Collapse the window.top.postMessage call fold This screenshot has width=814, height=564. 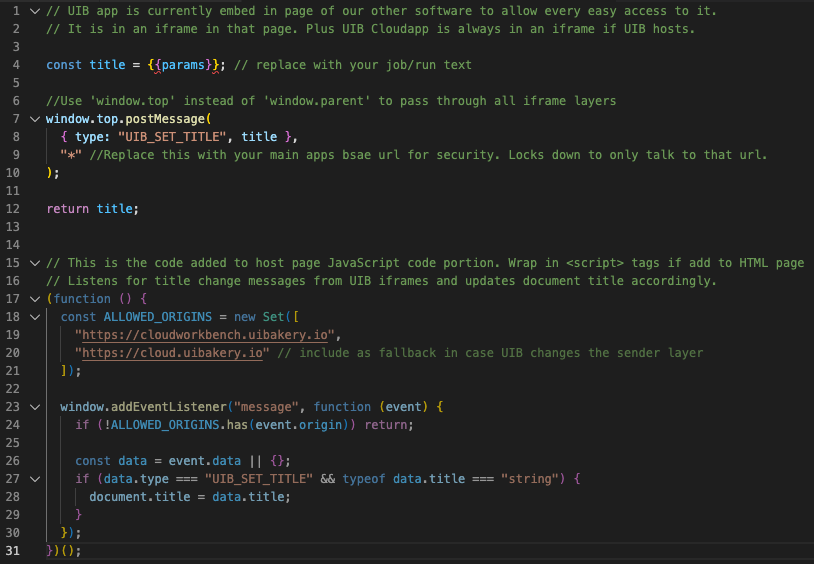[x=36, y=119]
